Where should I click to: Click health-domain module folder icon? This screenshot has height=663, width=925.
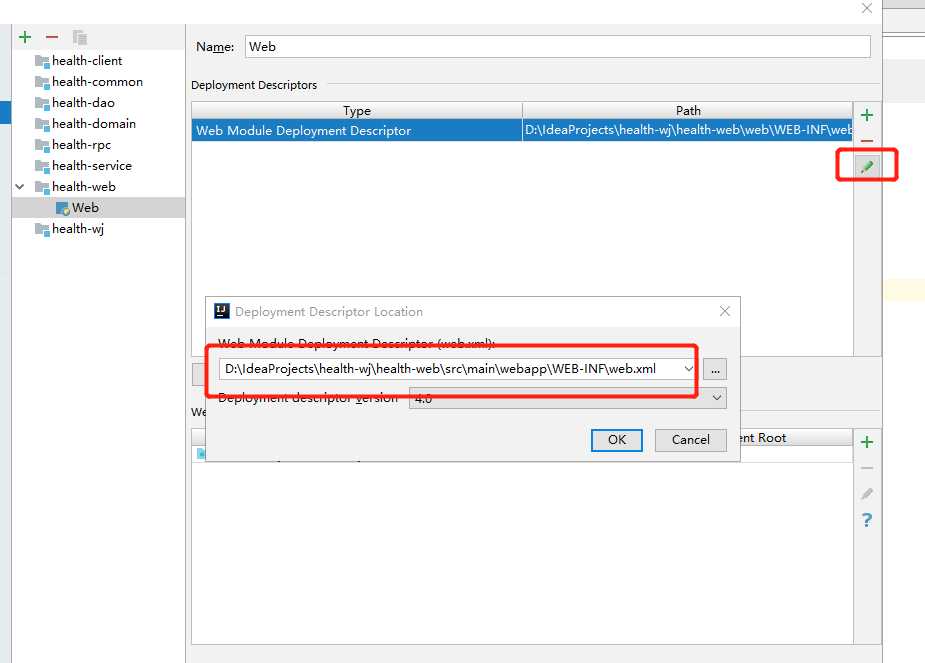42,124
